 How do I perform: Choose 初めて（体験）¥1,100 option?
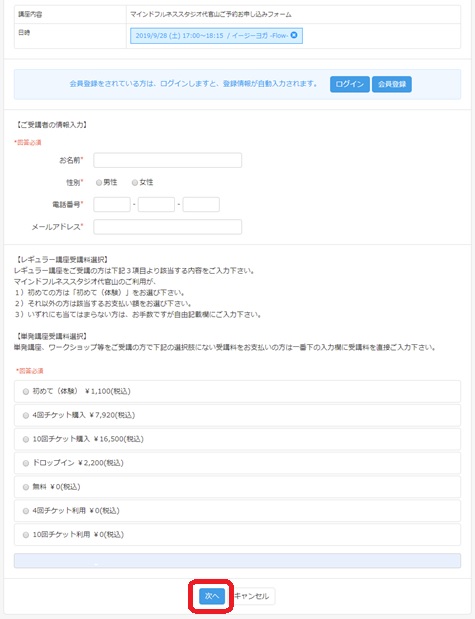coord(237,391)
